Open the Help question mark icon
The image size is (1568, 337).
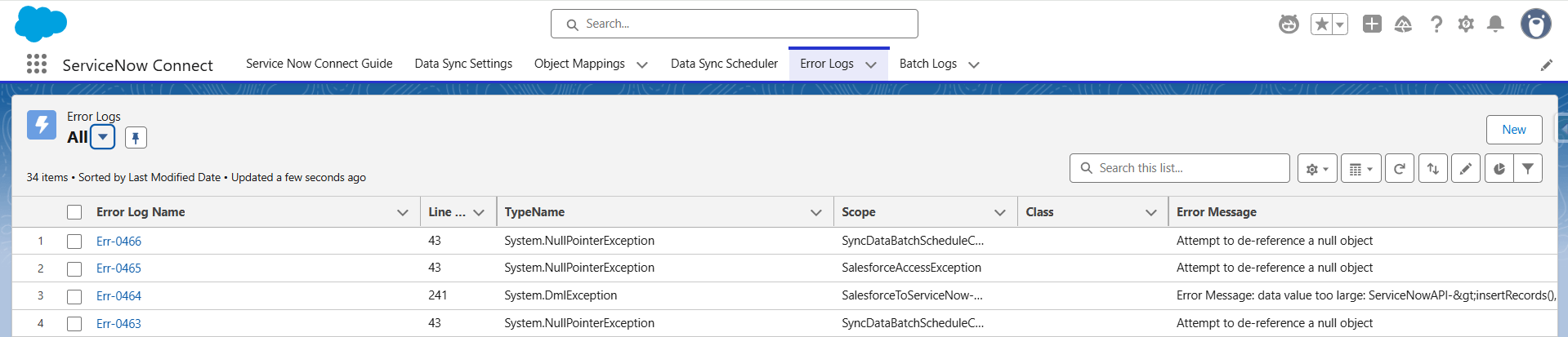1436,24
